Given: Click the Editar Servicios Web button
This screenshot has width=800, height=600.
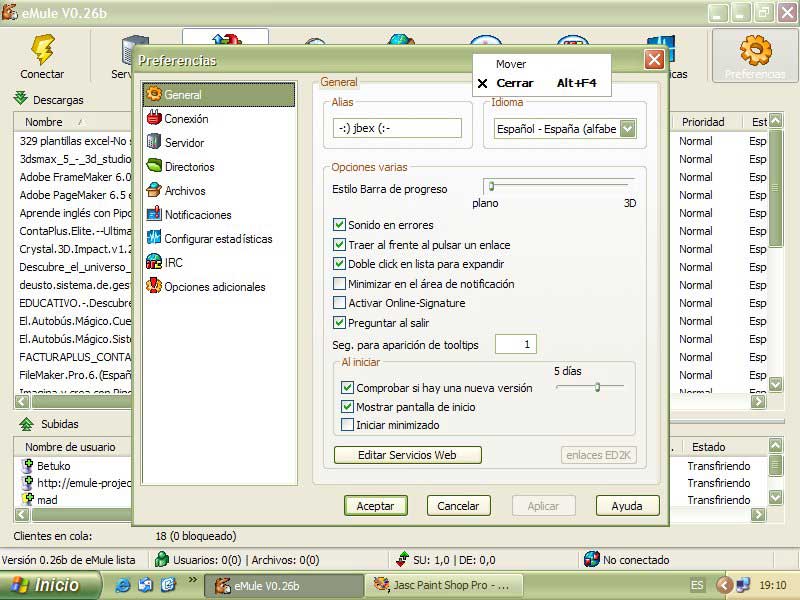Looking at the screenshot, I should click(407, 455).
